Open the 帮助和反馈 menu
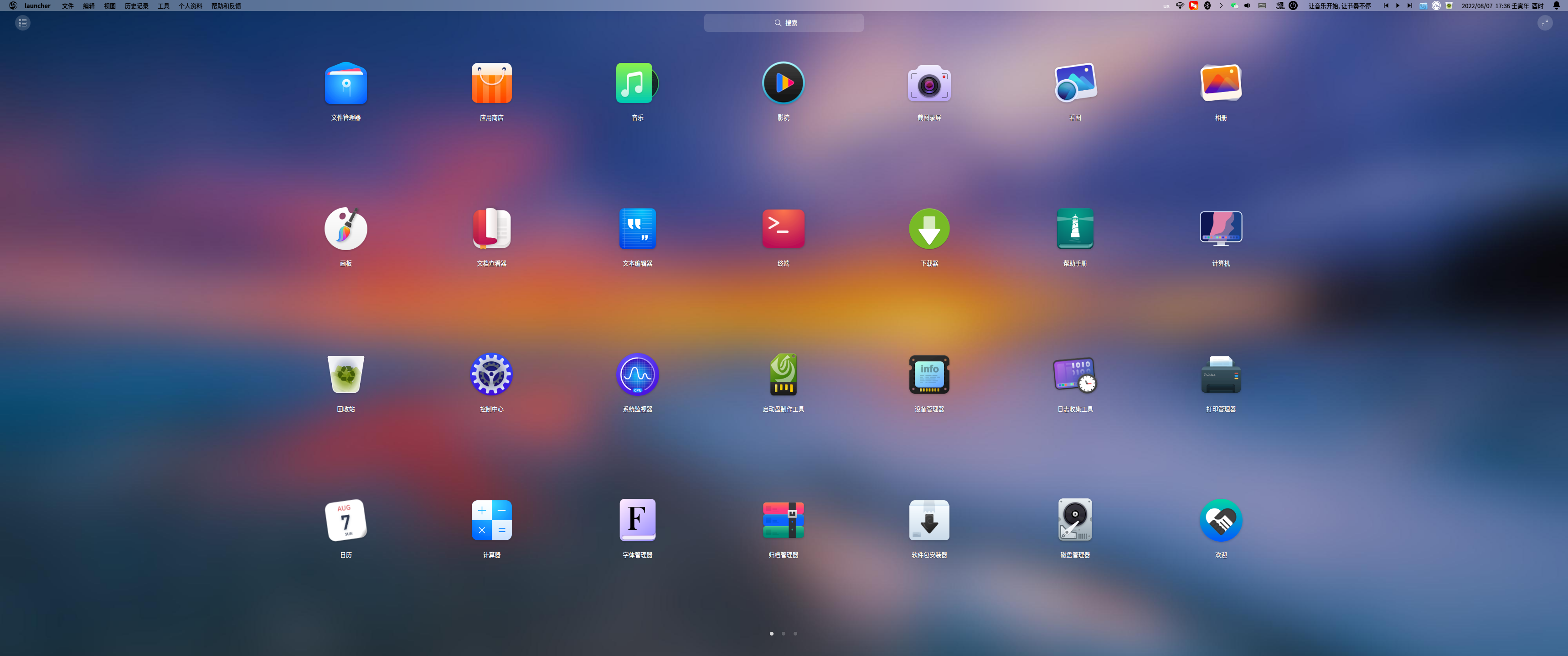 coord(226,6)
